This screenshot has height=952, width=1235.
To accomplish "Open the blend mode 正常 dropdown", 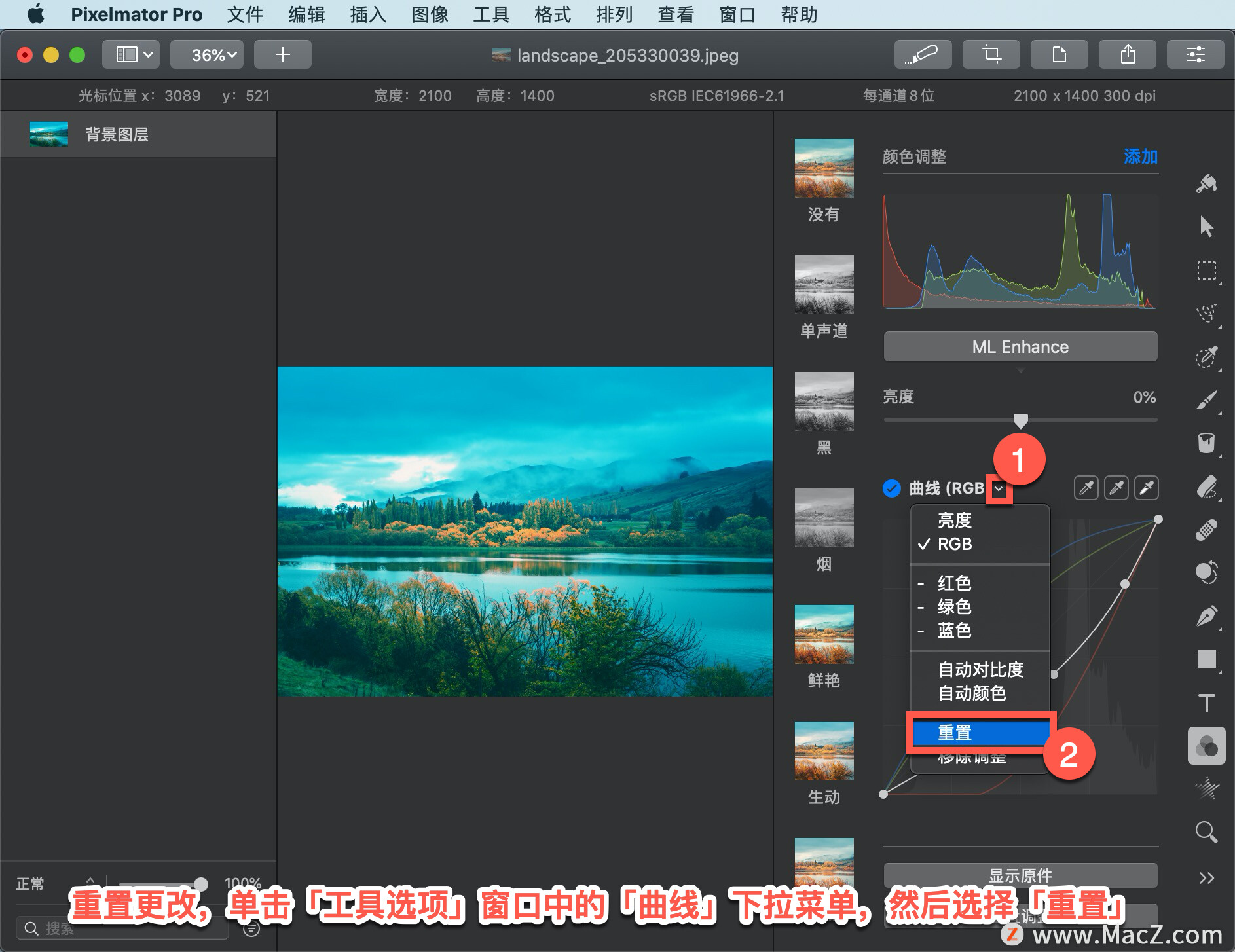I will point(56,883).
